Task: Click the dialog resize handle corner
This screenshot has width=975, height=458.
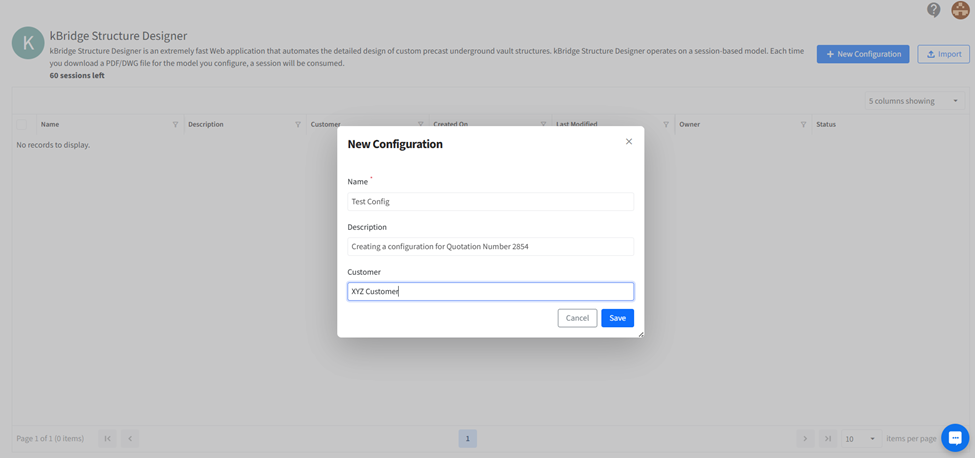Action: [640, 334]
